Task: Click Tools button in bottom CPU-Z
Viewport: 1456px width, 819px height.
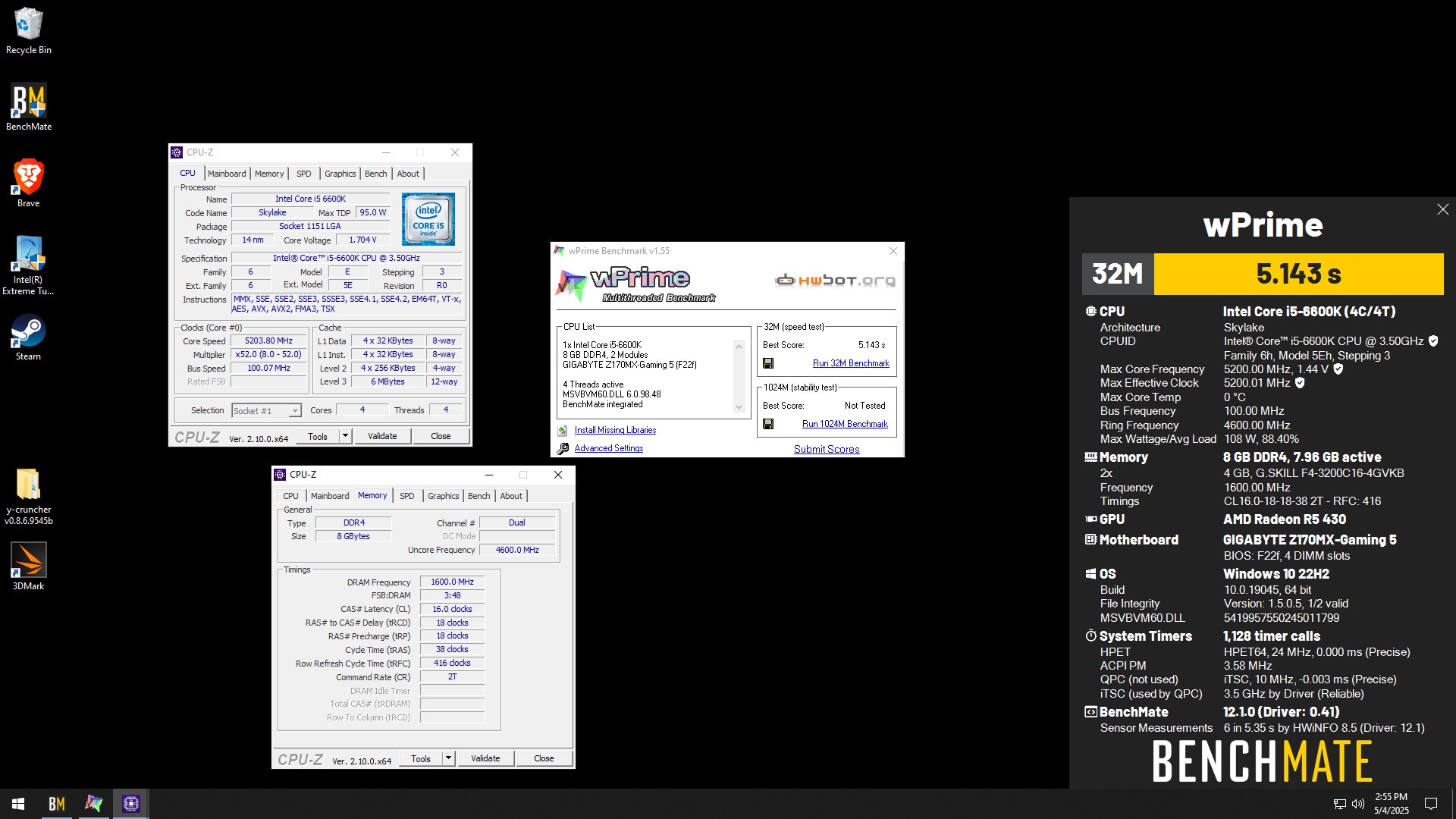Action: [421, 758]
